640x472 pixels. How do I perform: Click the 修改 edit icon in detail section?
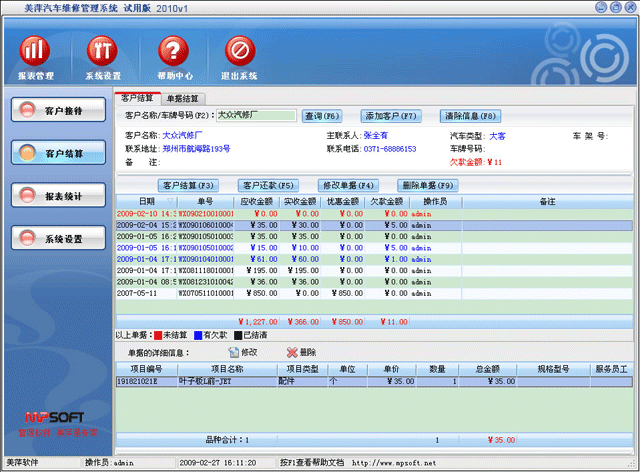234,352
